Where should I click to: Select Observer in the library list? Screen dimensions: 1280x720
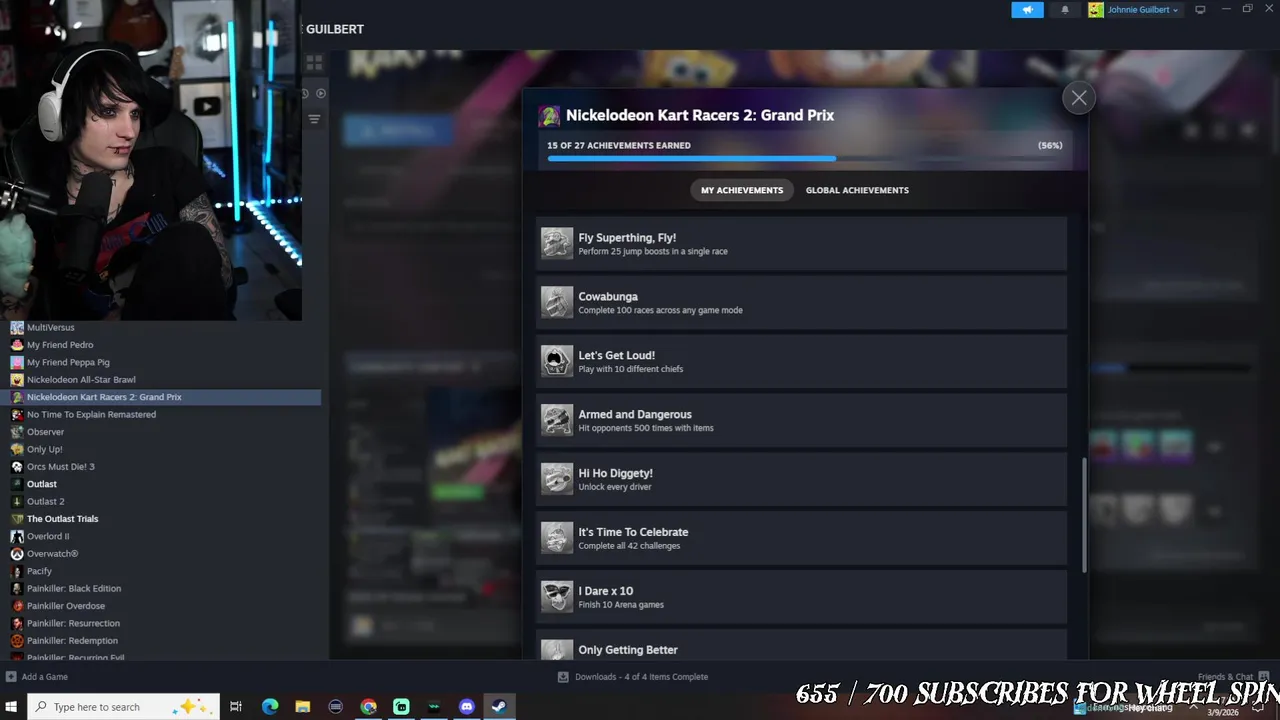(x=45, y=432)
